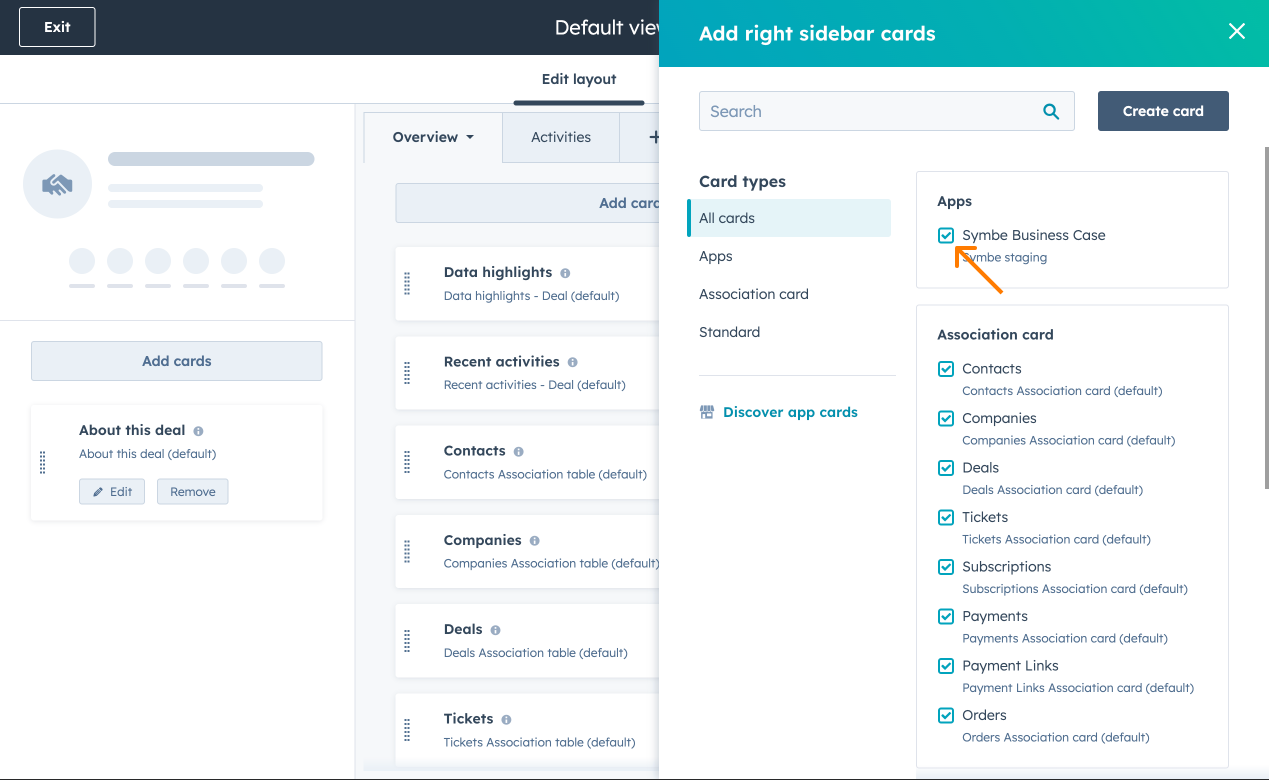1269x780 pixels.
Task: Filter card types by Standard
Action: pos(729,332)
